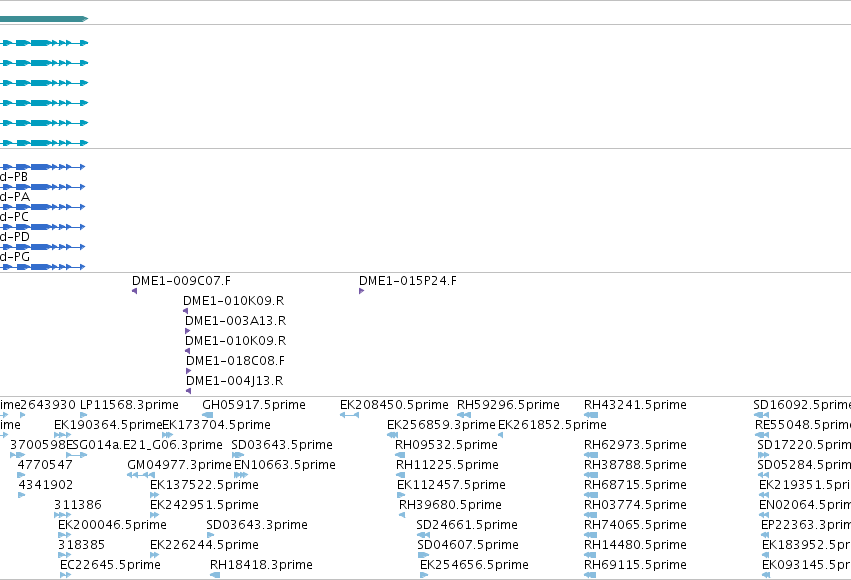Click the SD03643.3prime label
851x580 pixels.
pyautogui.click(x=257, y=525)
